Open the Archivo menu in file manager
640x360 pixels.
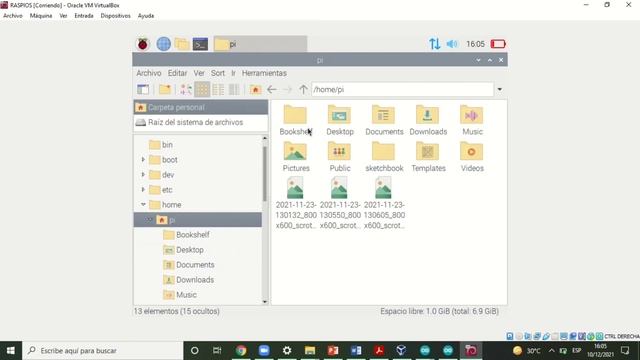(x=149, y=73)
